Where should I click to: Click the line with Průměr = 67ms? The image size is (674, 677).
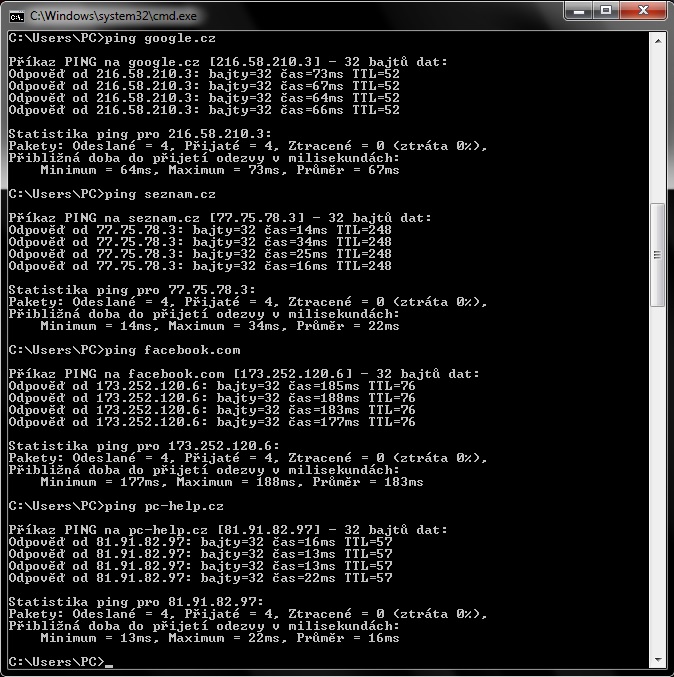[220, 170]
